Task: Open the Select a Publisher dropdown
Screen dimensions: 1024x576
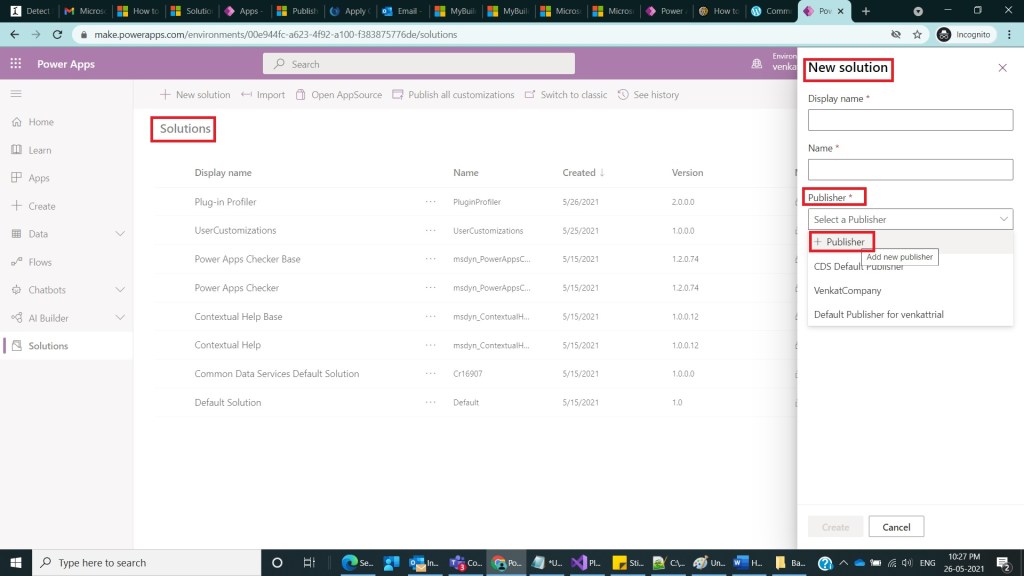Action: 910,219
